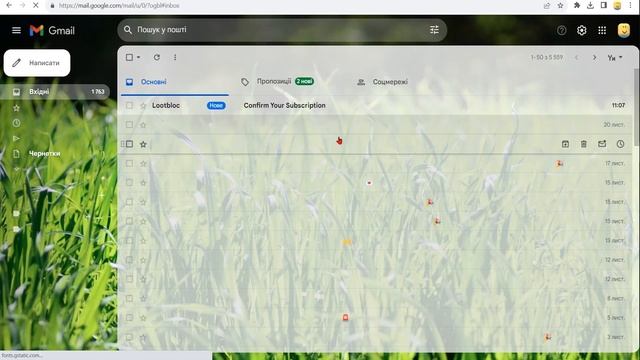Open Snoozed folder clock icon
Image resolution: width=640 pixels, height=360 pixels.
click(16, 123)
